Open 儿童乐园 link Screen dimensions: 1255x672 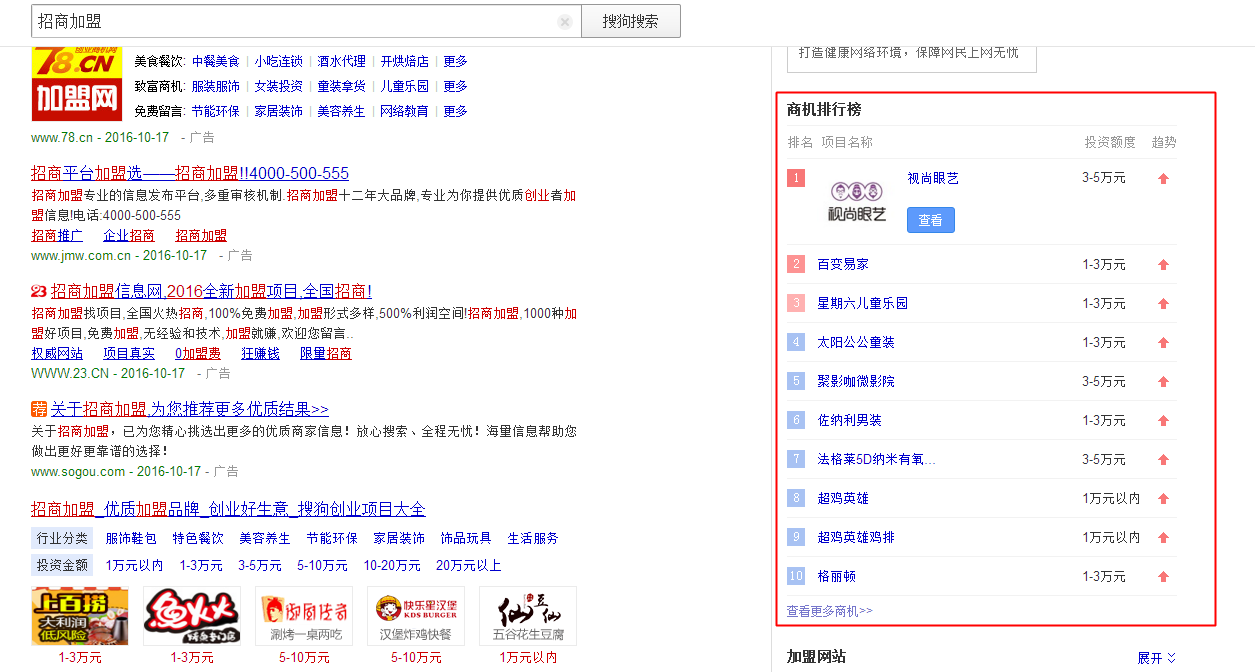pos(405,86)
